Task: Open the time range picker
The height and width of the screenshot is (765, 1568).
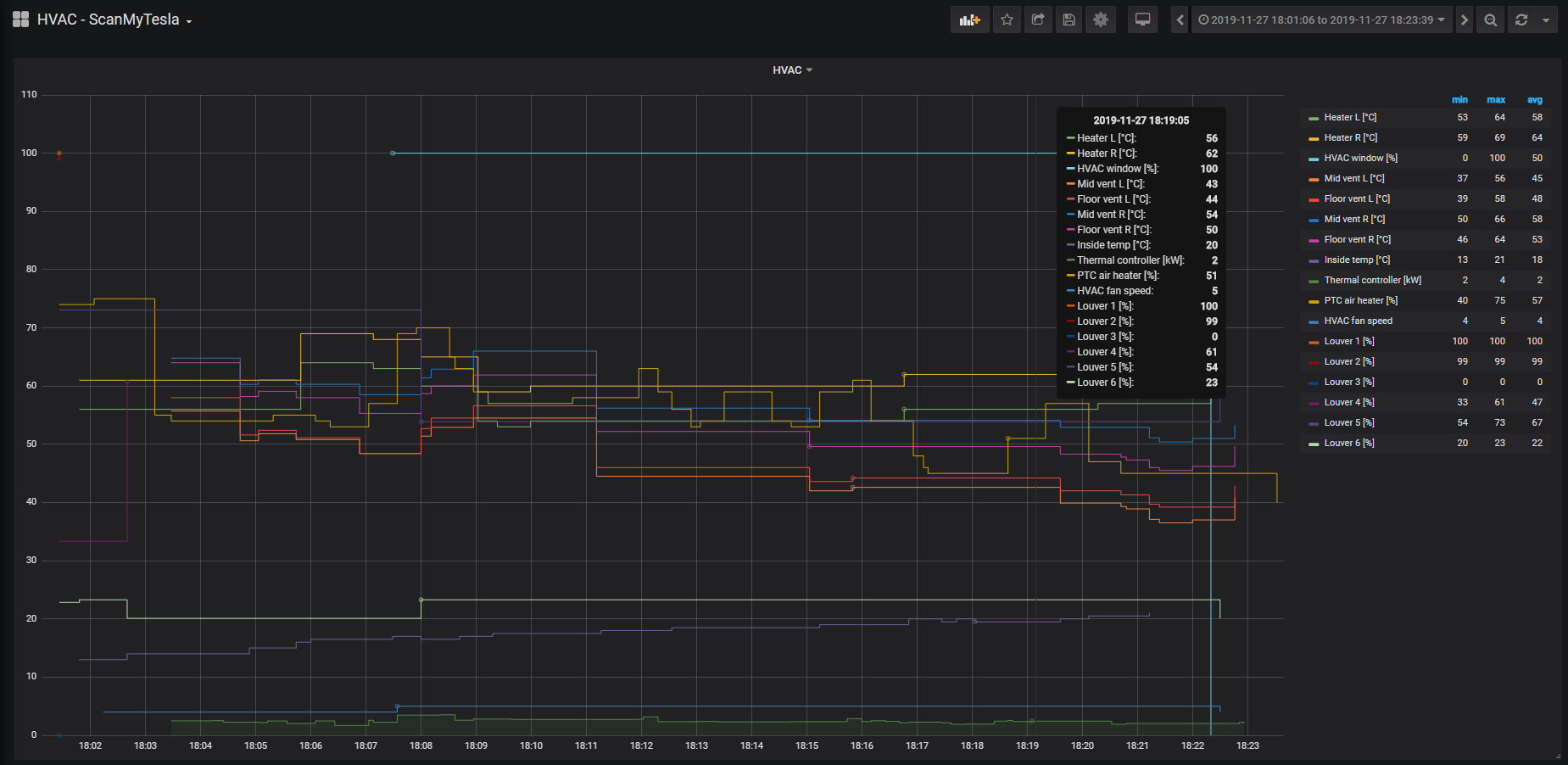Action: click(x=1322, y=20)
